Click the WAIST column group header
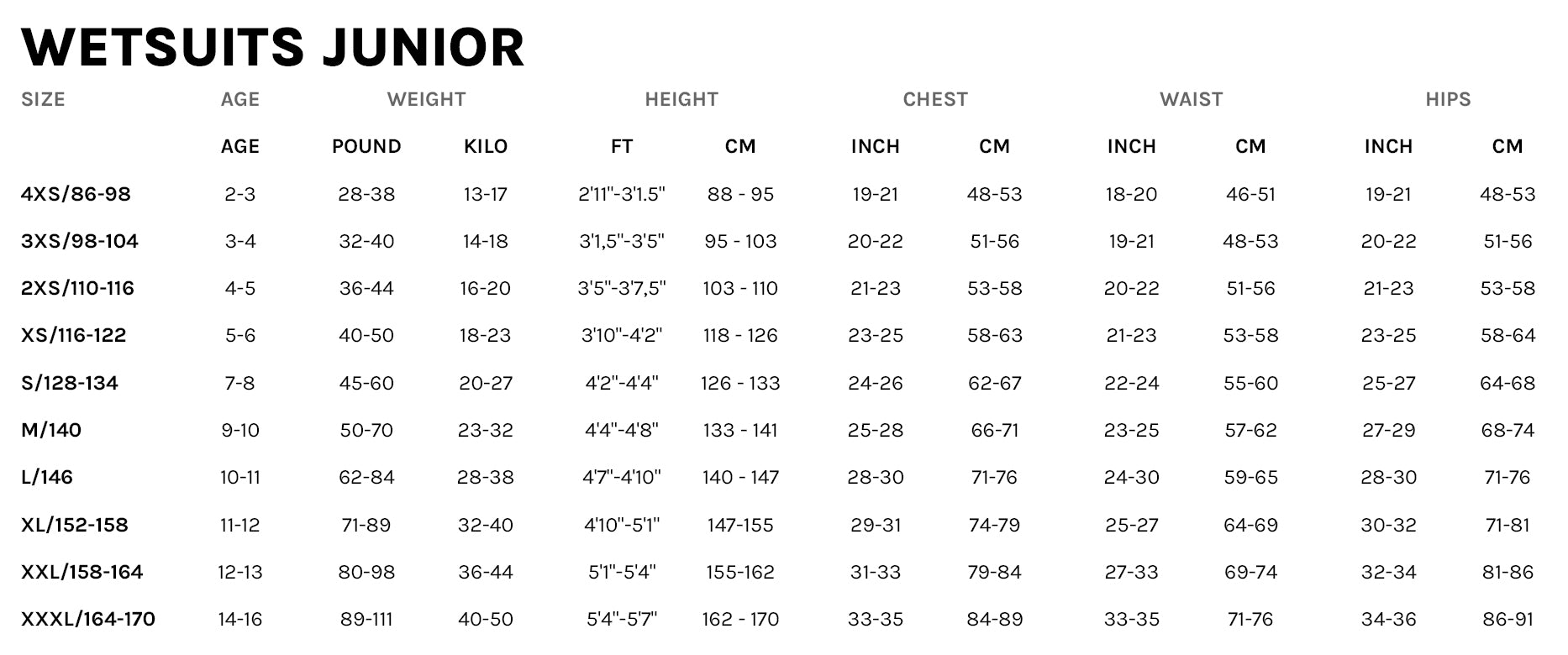Image resolution: width=1568 pixels, height=655 pixels. (x=1191, y=99)
